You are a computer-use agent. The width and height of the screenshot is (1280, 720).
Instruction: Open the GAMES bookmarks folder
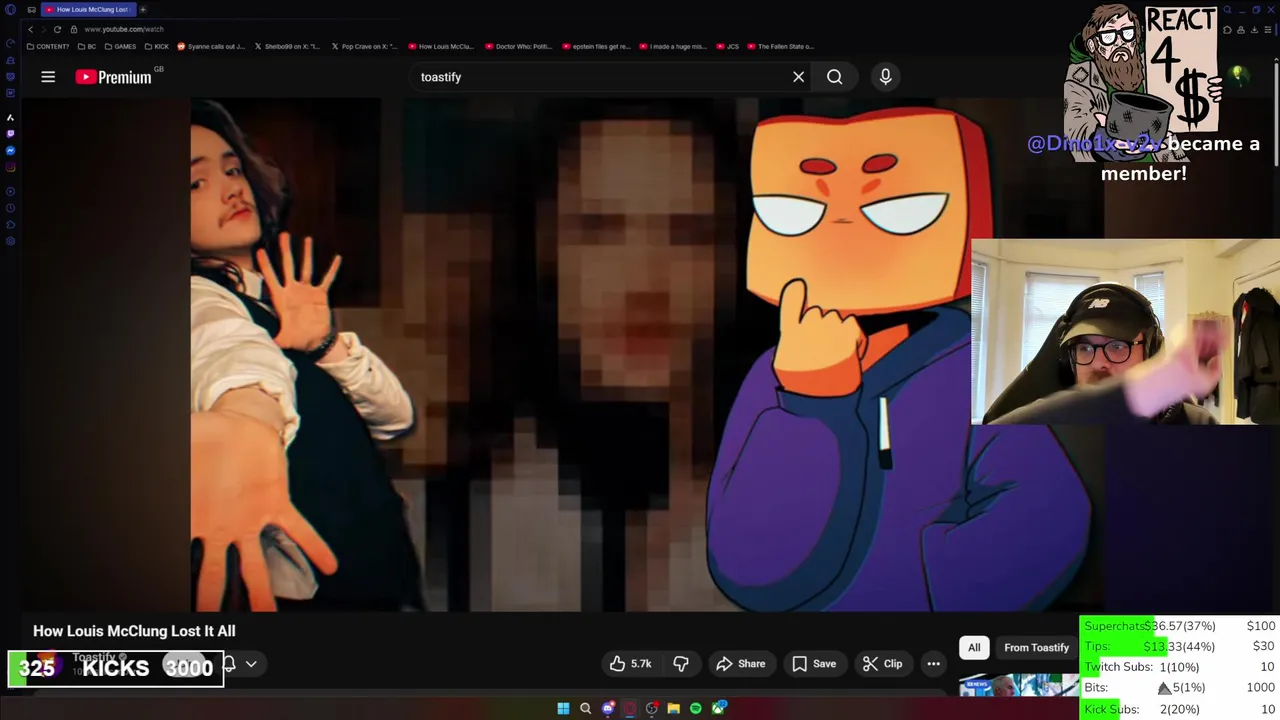(120, 46)
